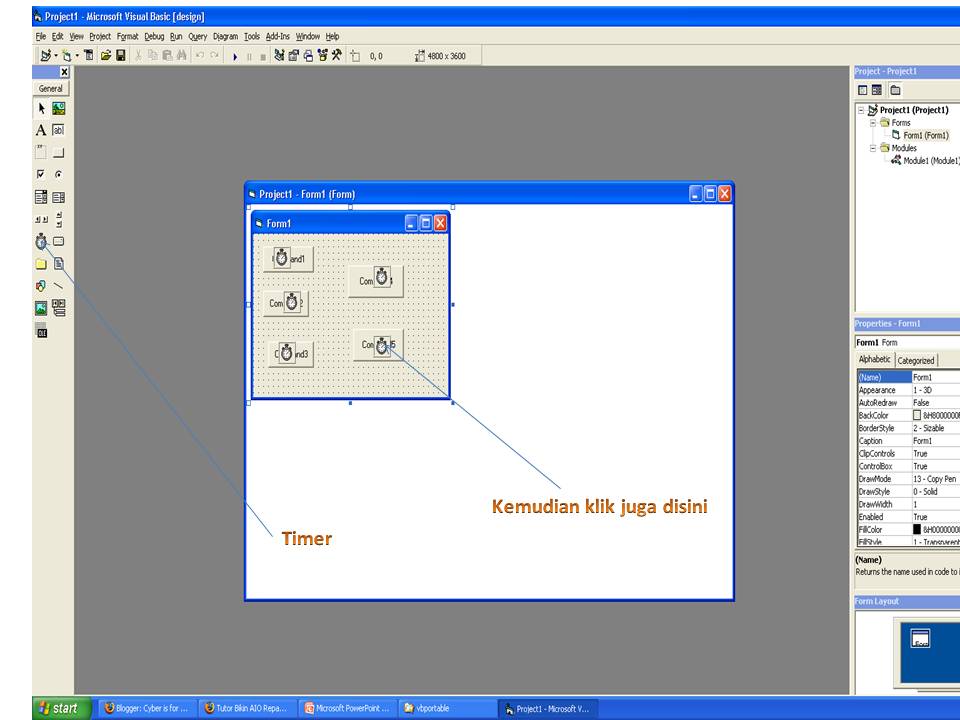Select the Image tool in the toolbox

41,308
